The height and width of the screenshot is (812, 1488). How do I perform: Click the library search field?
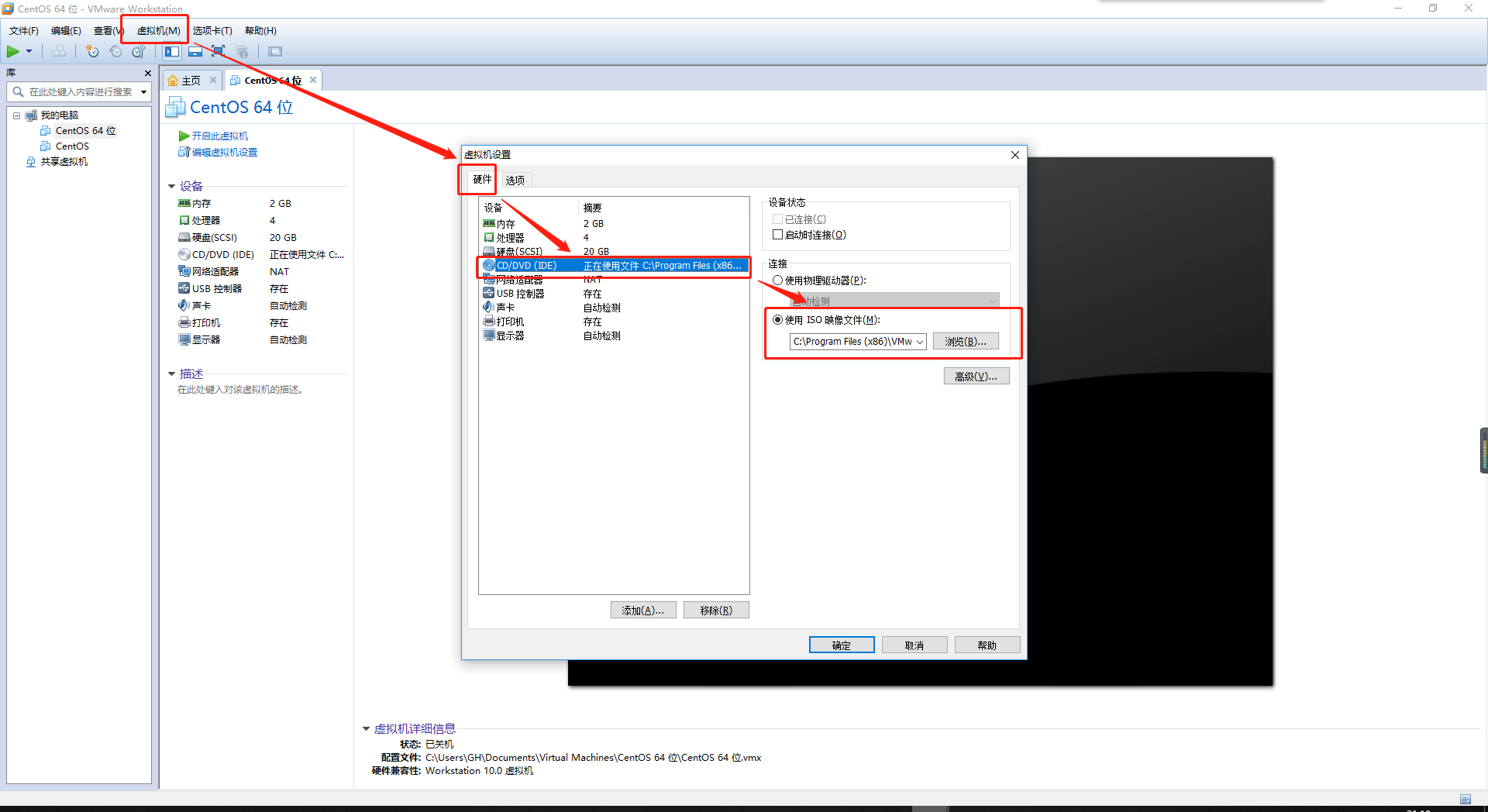80,92
